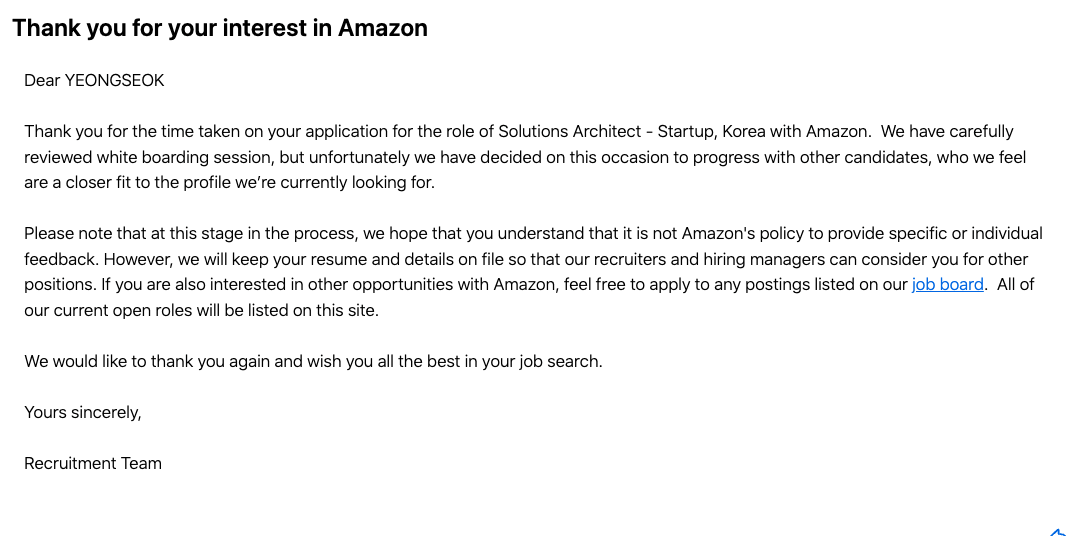Click the name "YEONGSEOK" in the greeting

pyautogui.click(x=114, y=81)
